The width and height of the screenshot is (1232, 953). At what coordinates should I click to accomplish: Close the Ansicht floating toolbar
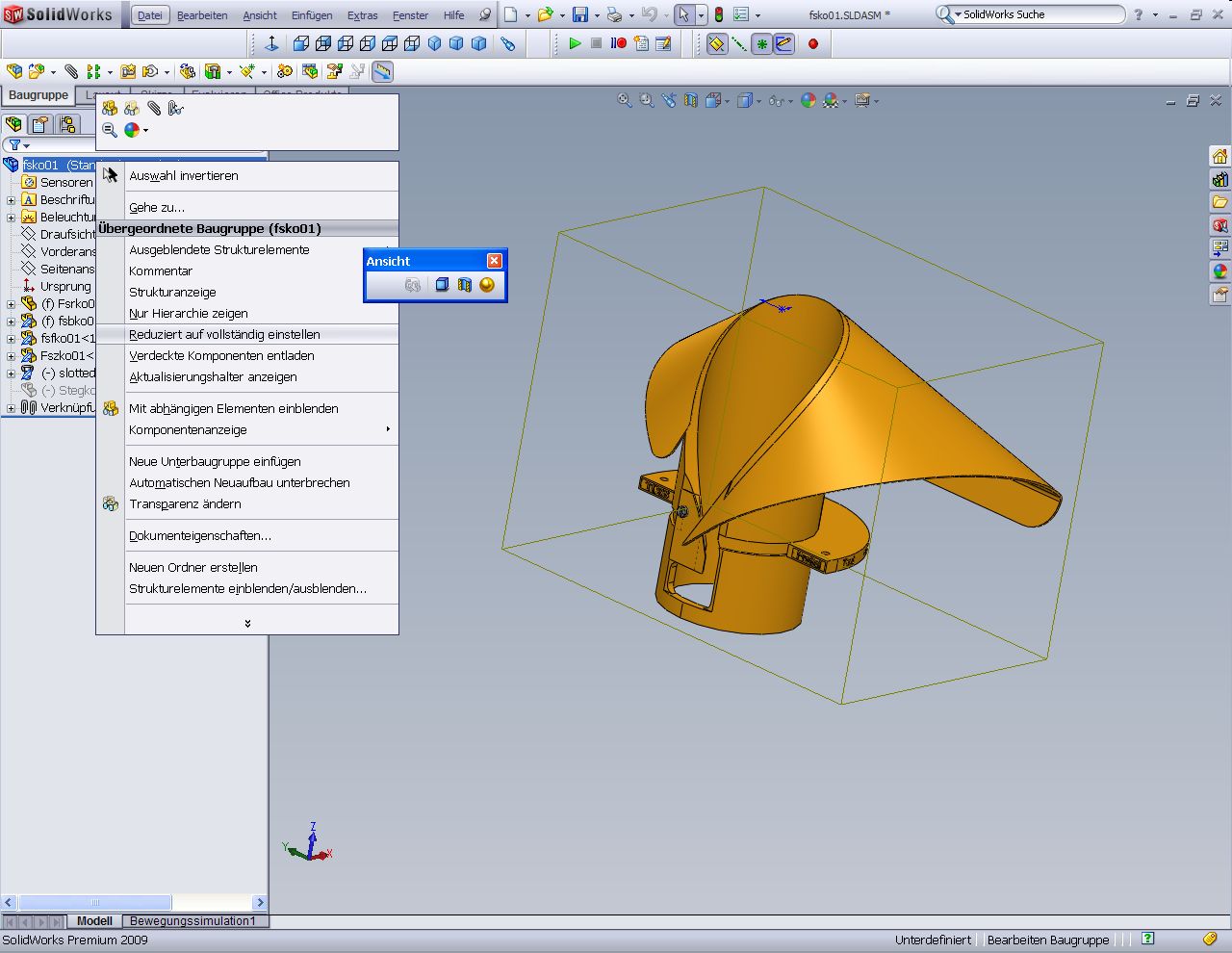click(x=494, y=261)
